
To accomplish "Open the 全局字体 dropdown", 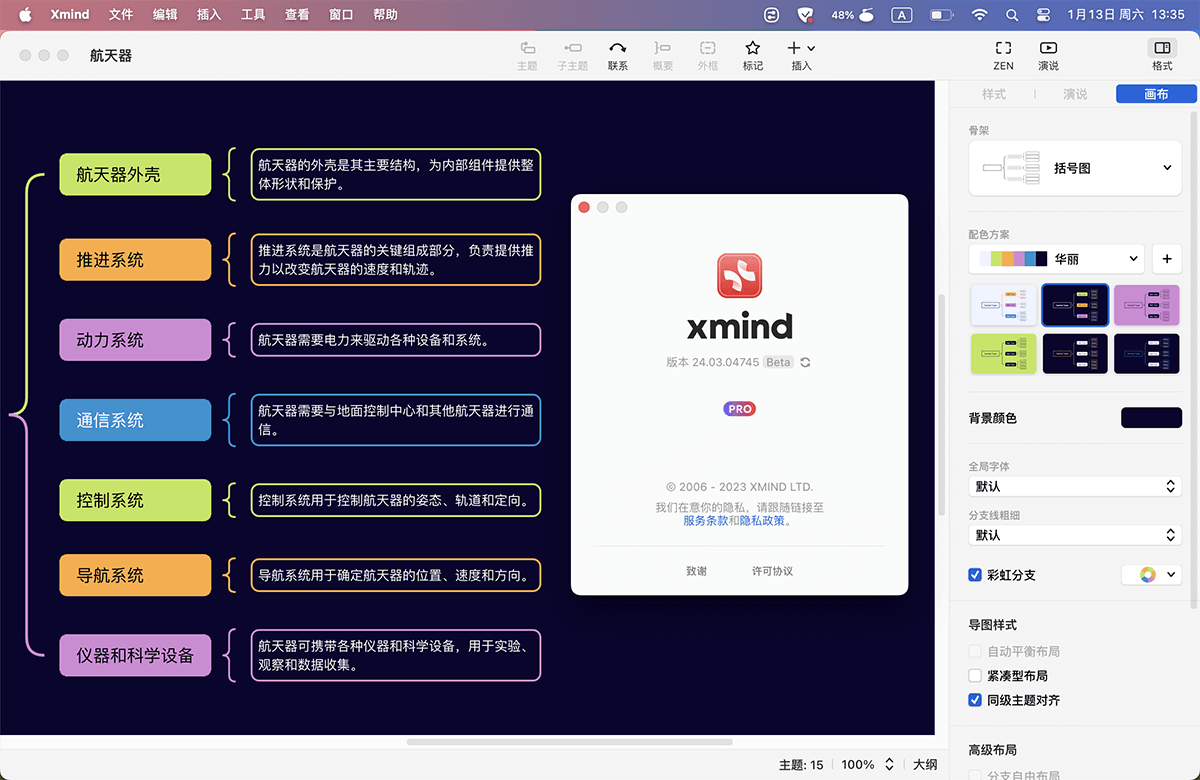I will pyautogui.click(x=1075, y=486).
